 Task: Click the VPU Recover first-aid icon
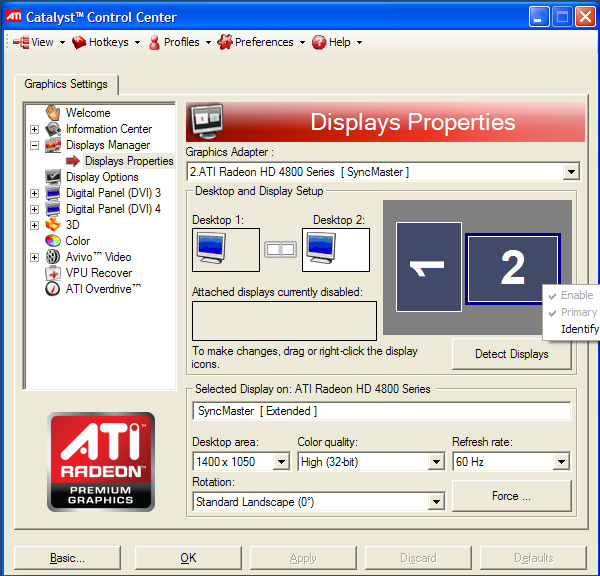tap(53, 273)
